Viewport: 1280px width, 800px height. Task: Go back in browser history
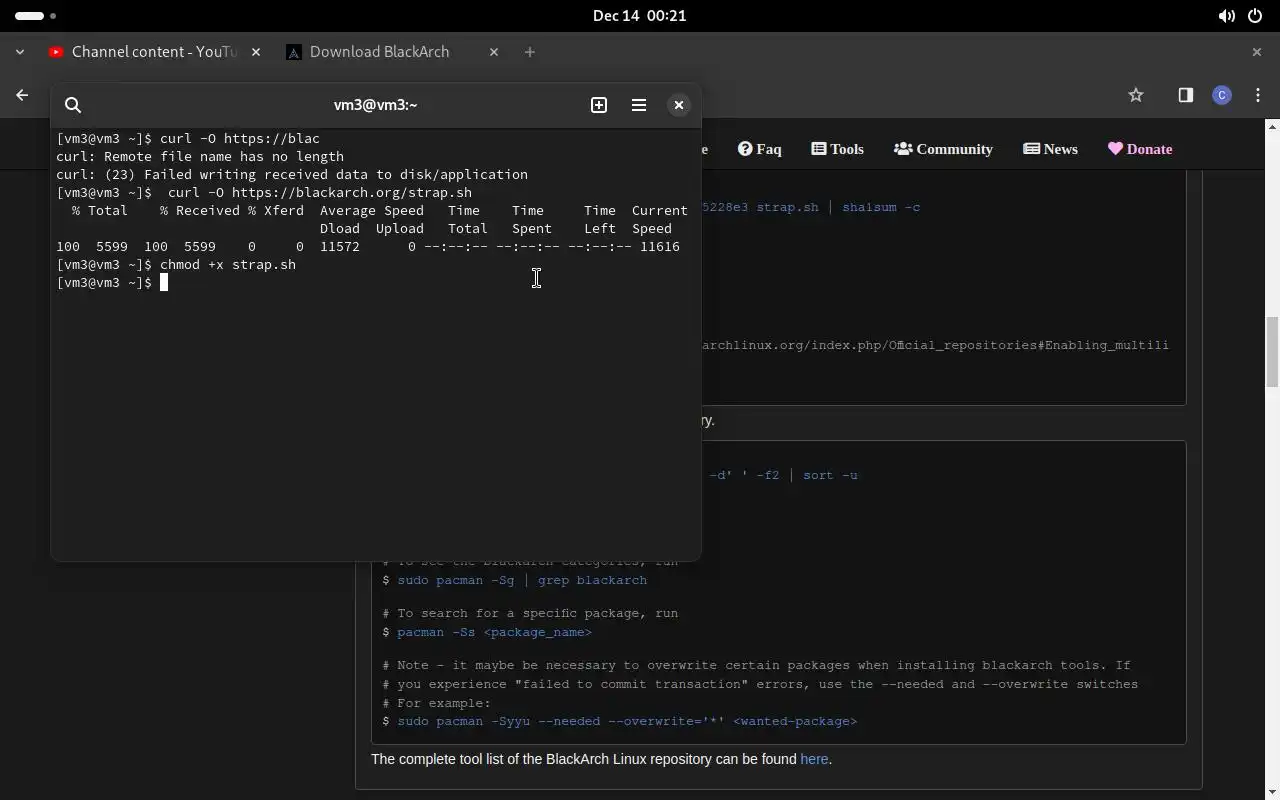(22, 95)
